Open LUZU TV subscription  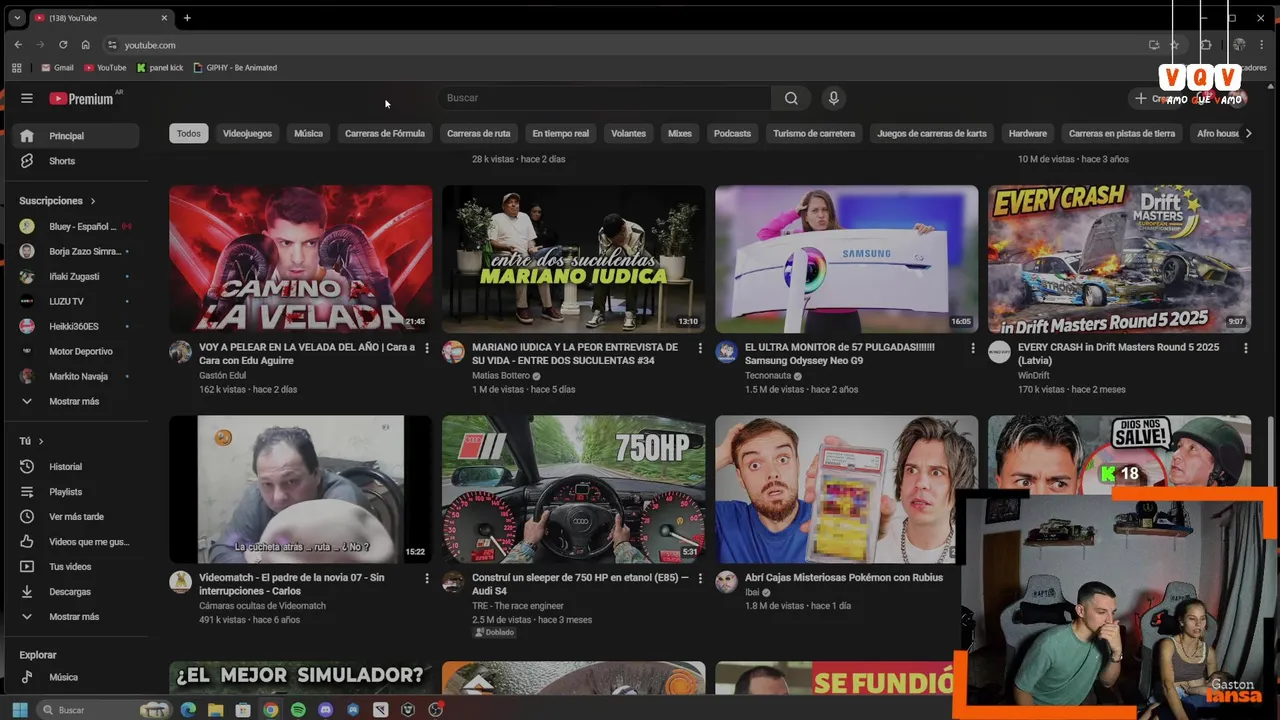pos(73,302)
